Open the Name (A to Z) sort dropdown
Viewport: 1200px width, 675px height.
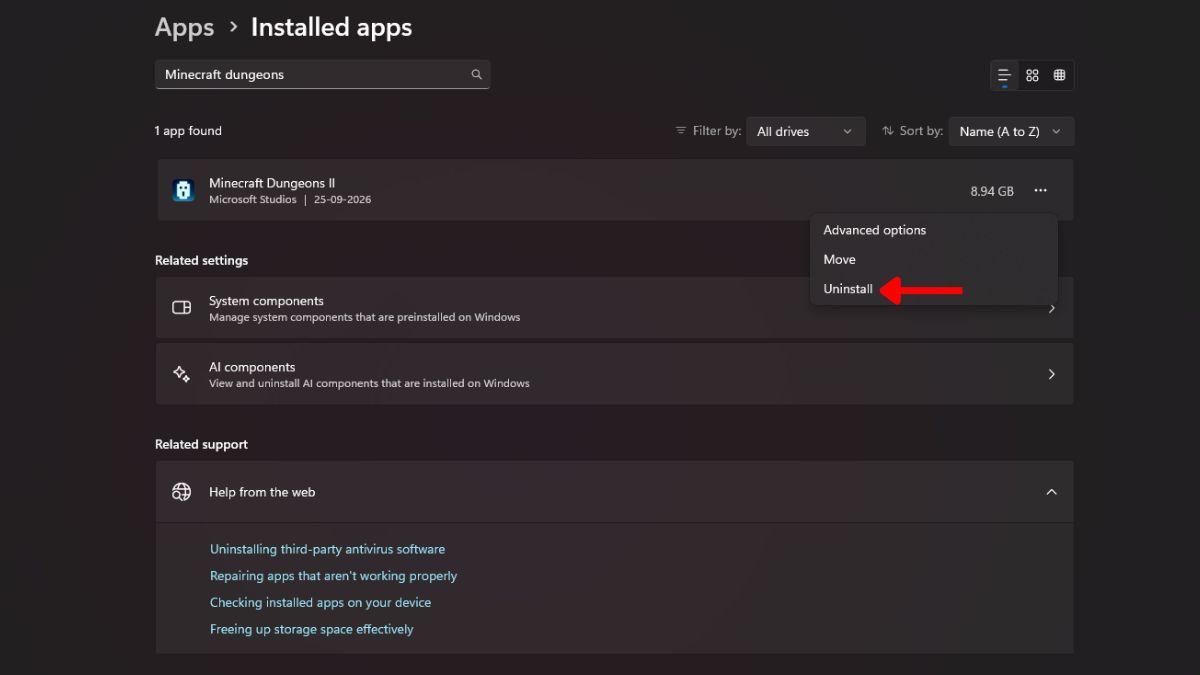(x=1011, y=131)
